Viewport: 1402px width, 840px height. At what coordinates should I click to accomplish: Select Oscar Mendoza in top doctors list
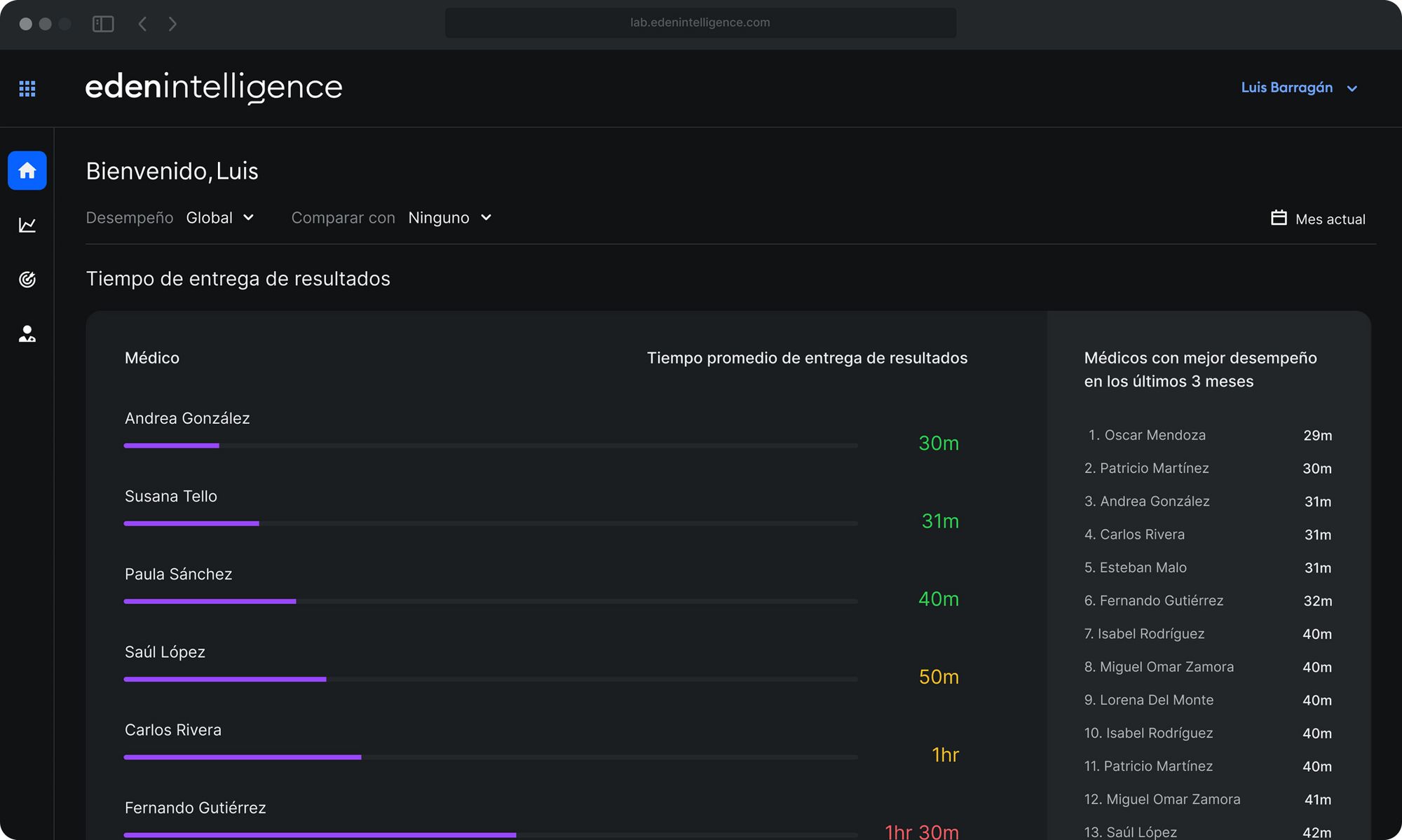coord(1155,435)
